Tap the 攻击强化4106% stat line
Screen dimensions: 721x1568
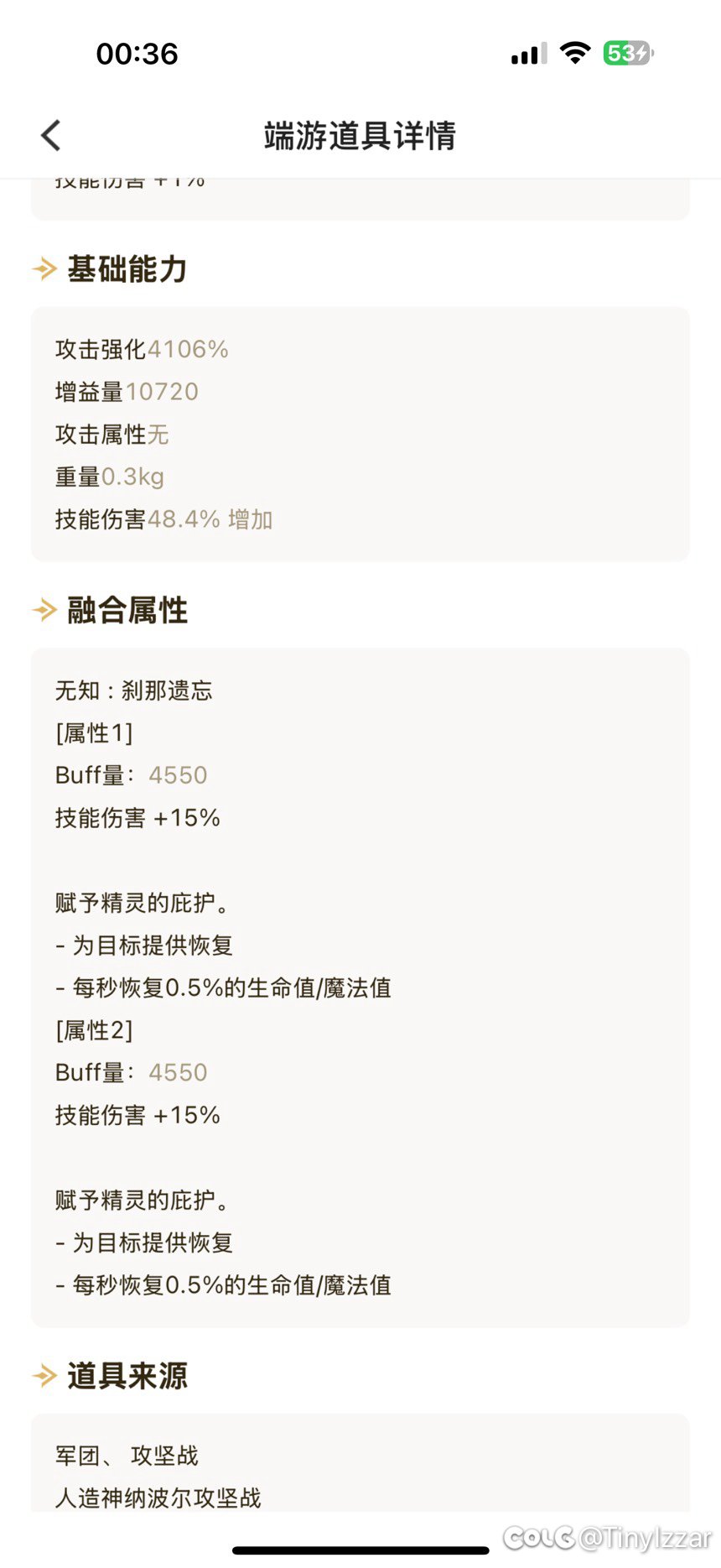point(142,349)
